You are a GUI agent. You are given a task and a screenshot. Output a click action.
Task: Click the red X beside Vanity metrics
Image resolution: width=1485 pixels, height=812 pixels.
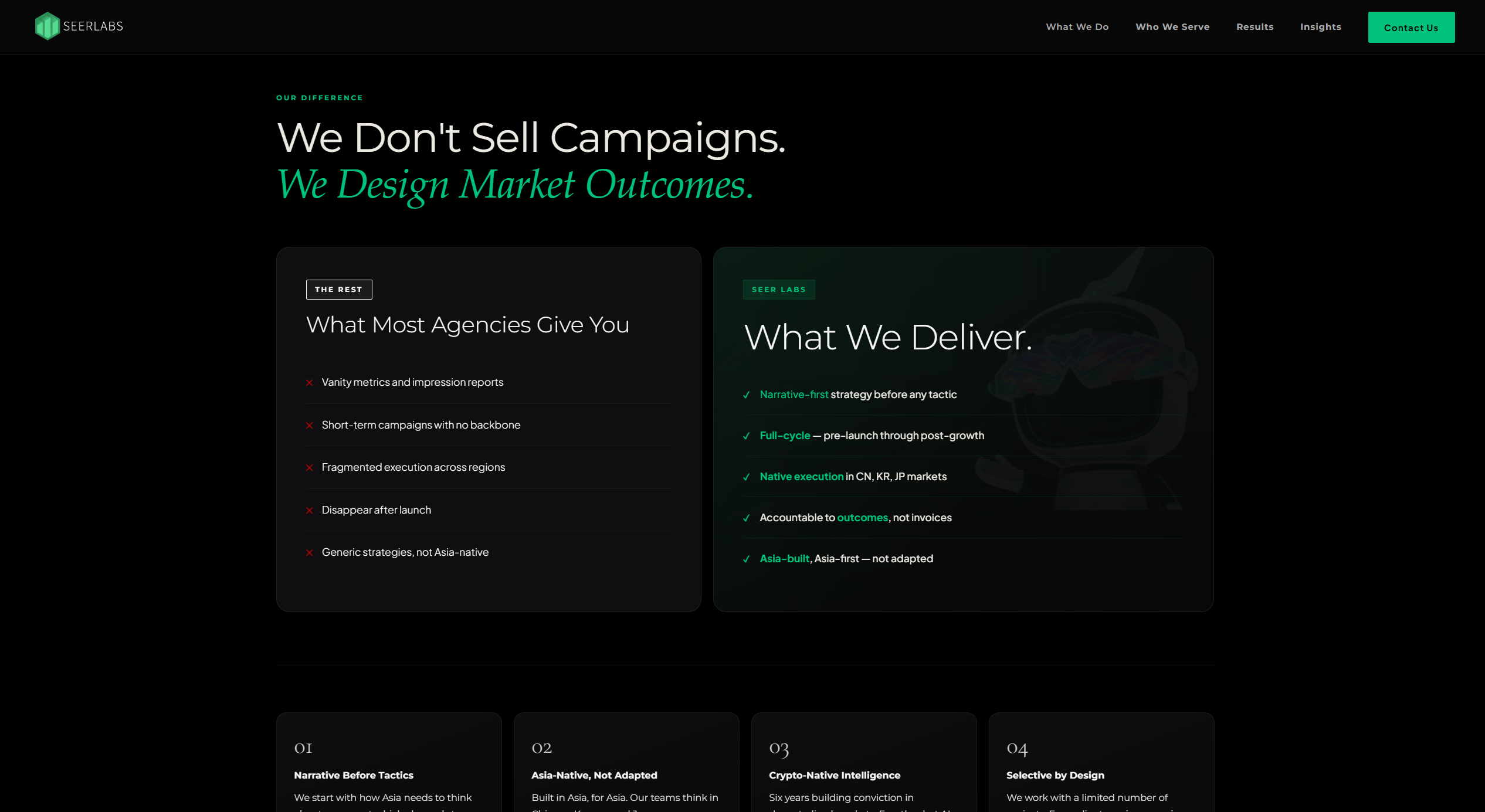[x=310, y=383]
